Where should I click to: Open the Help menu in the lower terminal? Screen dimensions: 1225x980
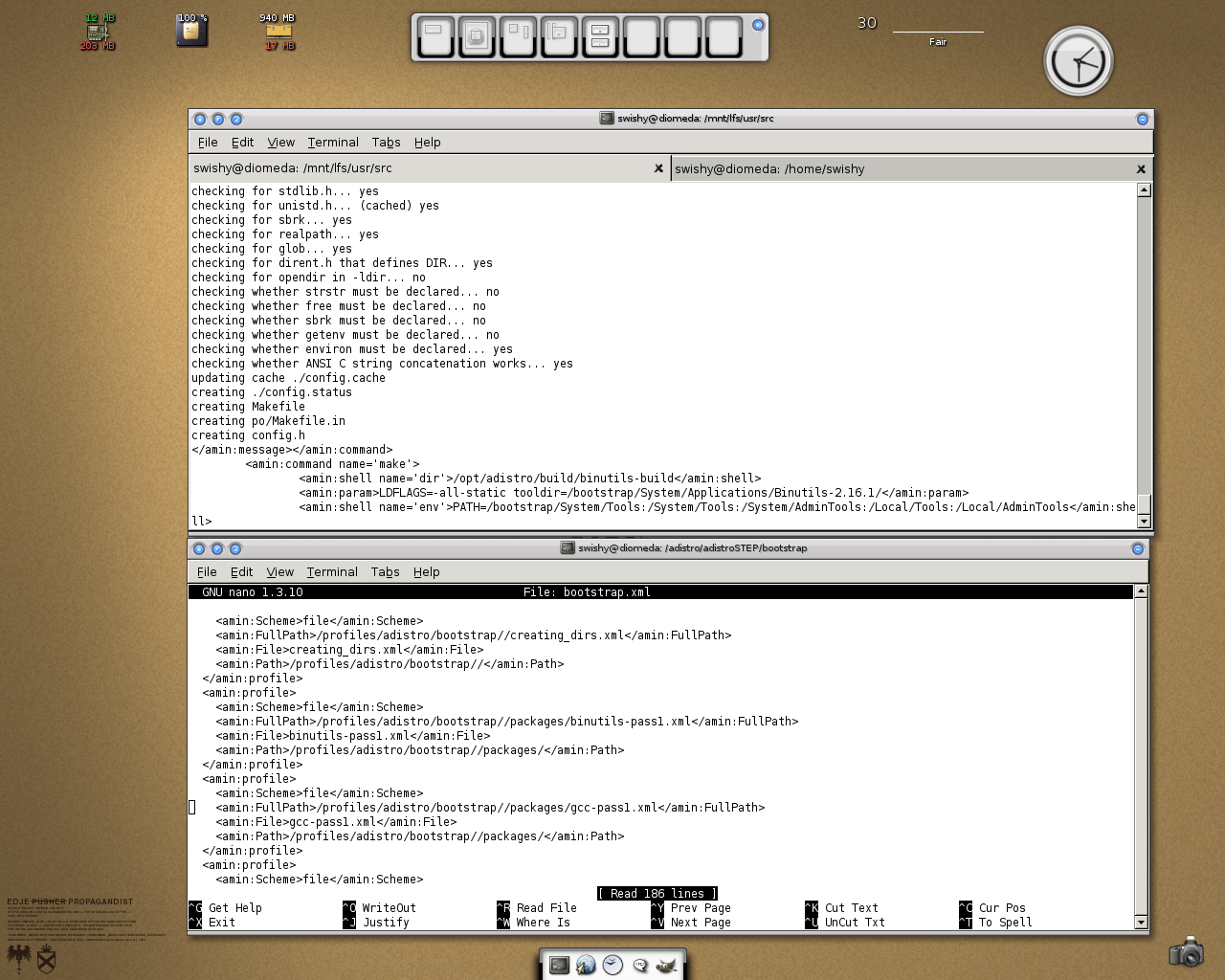pyautogui.click(x=427, y=571)
